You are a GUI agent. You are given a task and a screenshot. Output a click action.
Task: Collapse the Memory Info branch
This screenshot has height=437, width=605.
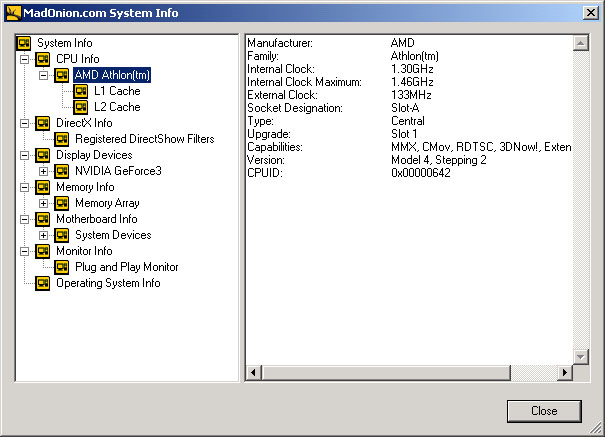point(24,187)
